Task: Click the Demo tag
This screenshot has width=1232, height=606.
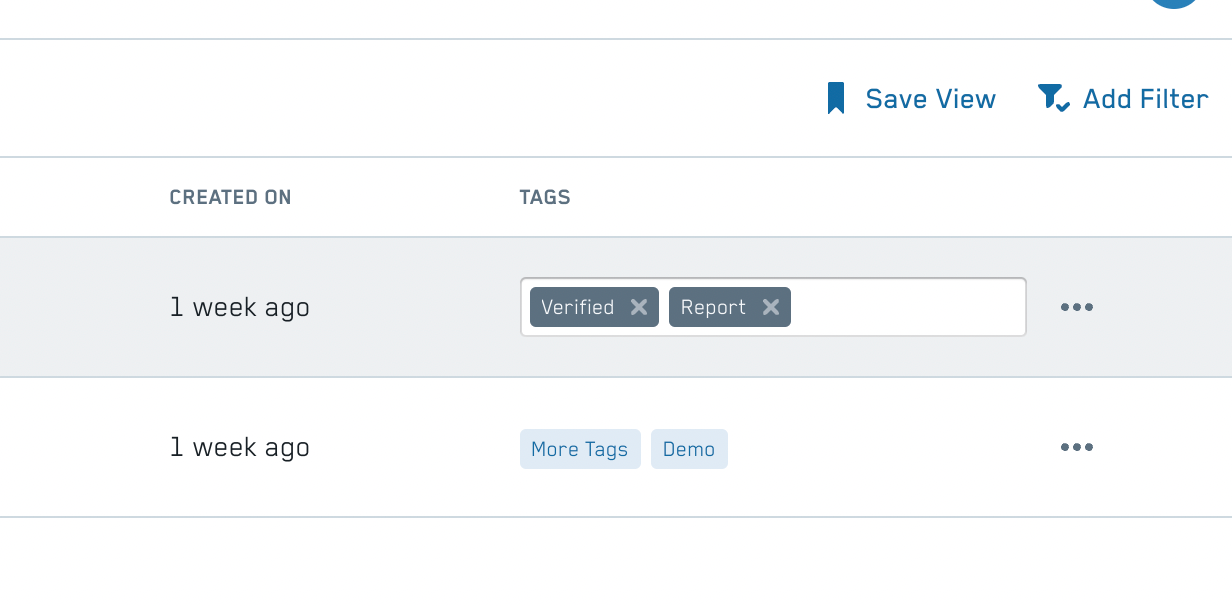Action: pos(689,449)
